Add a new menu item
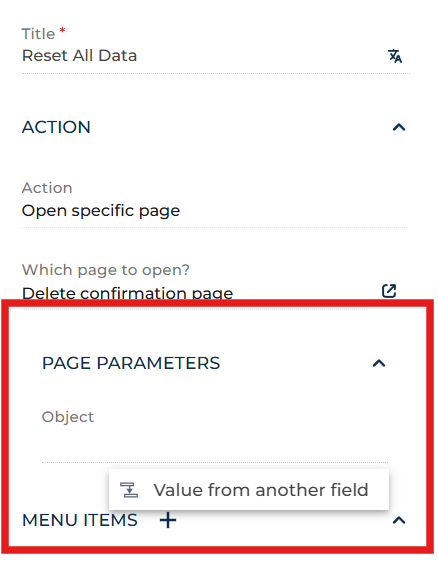This screenshot has width=438, height=576. point(168,520)
